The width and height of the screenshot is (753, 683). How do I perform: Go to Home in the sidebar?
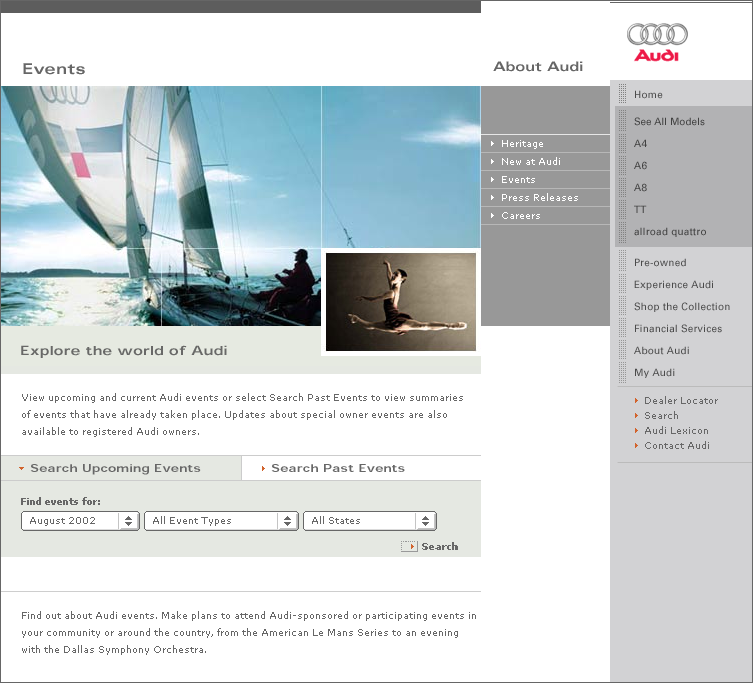tap(648, 94)
